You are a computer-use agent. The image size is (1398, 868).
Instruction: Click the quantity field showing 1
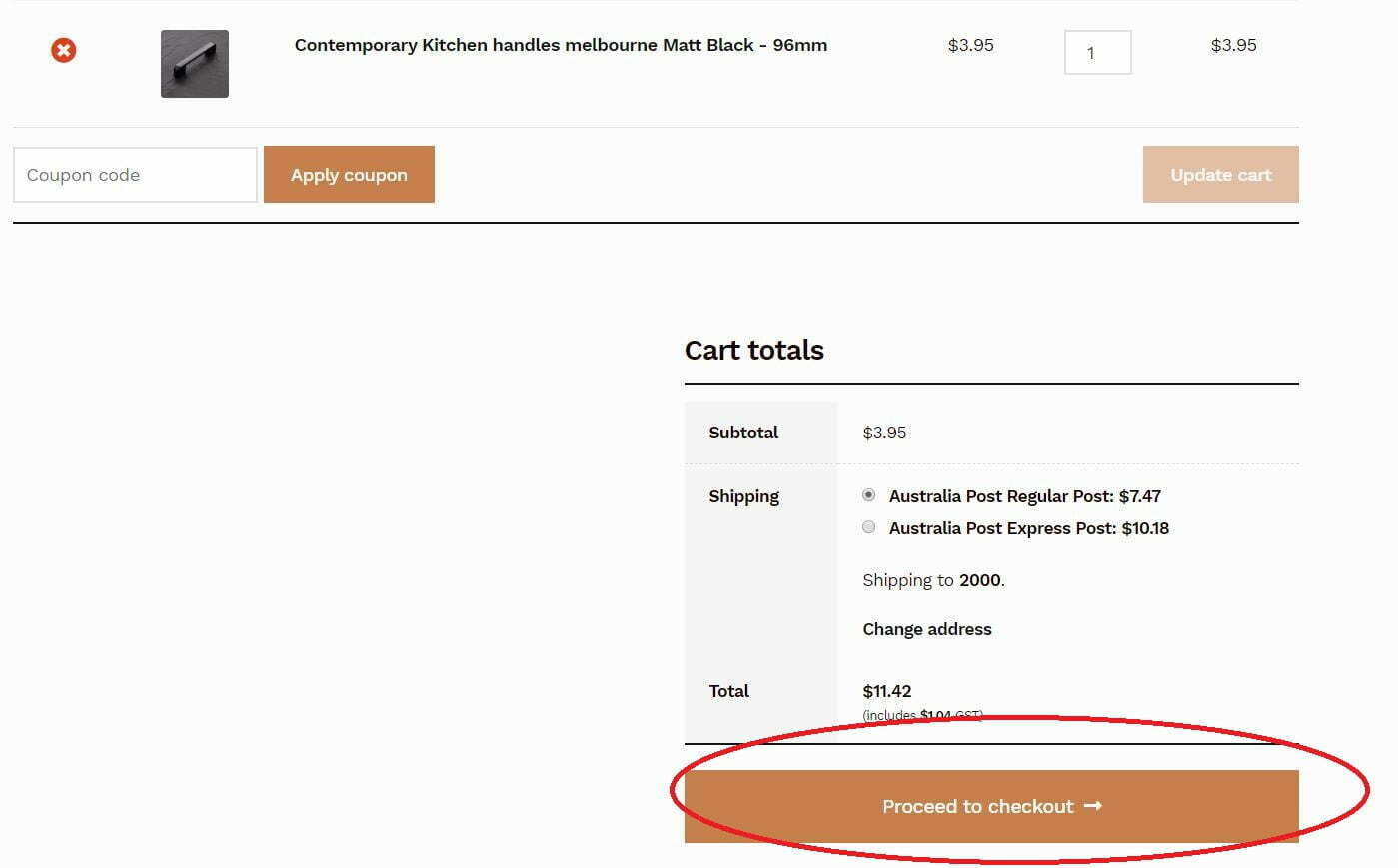(1097, 53)
